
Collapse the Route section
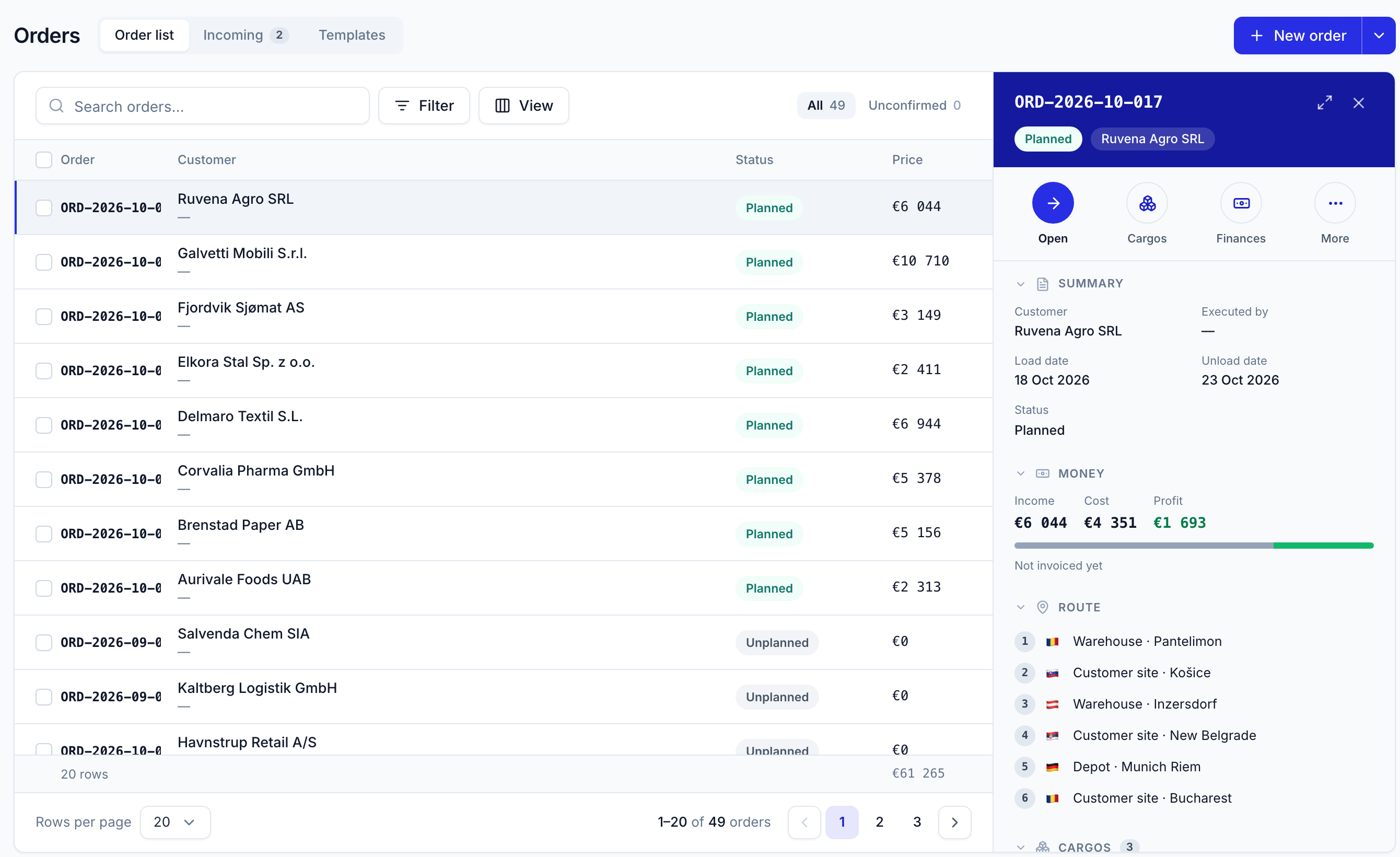coord(1020,607)
